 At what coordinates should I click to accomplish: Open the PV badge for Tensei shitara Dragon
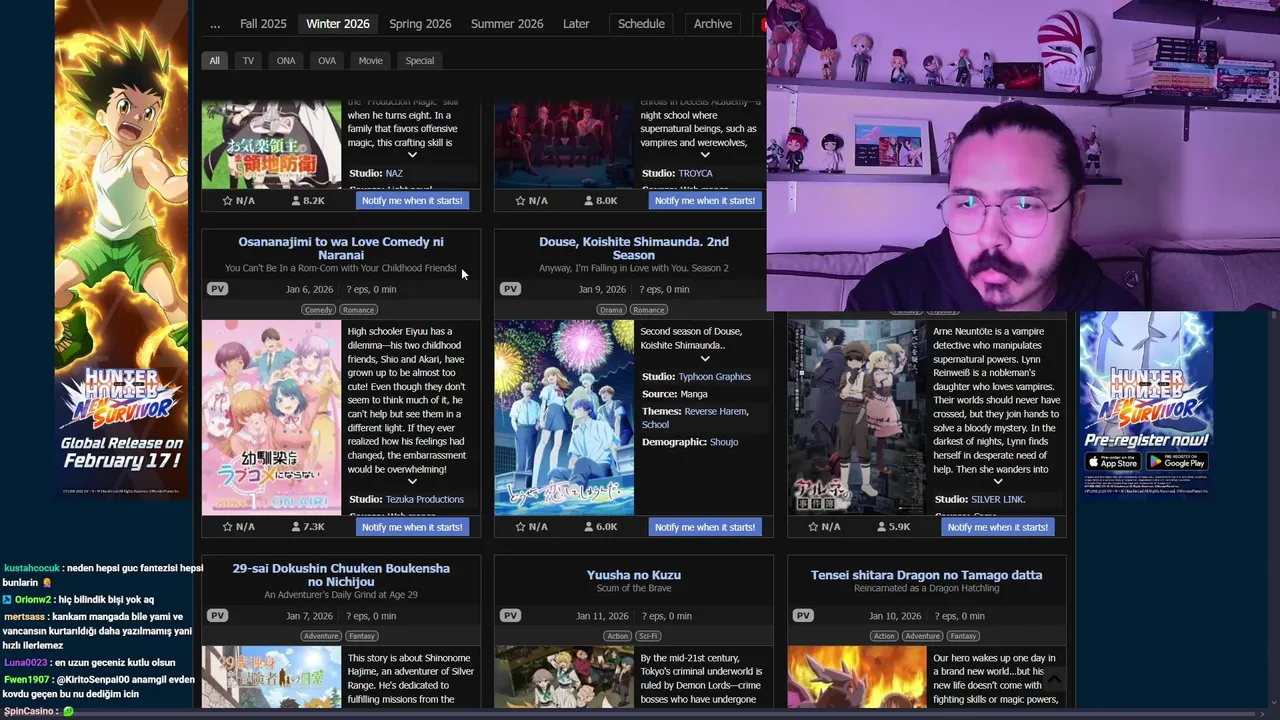[803, 616]
